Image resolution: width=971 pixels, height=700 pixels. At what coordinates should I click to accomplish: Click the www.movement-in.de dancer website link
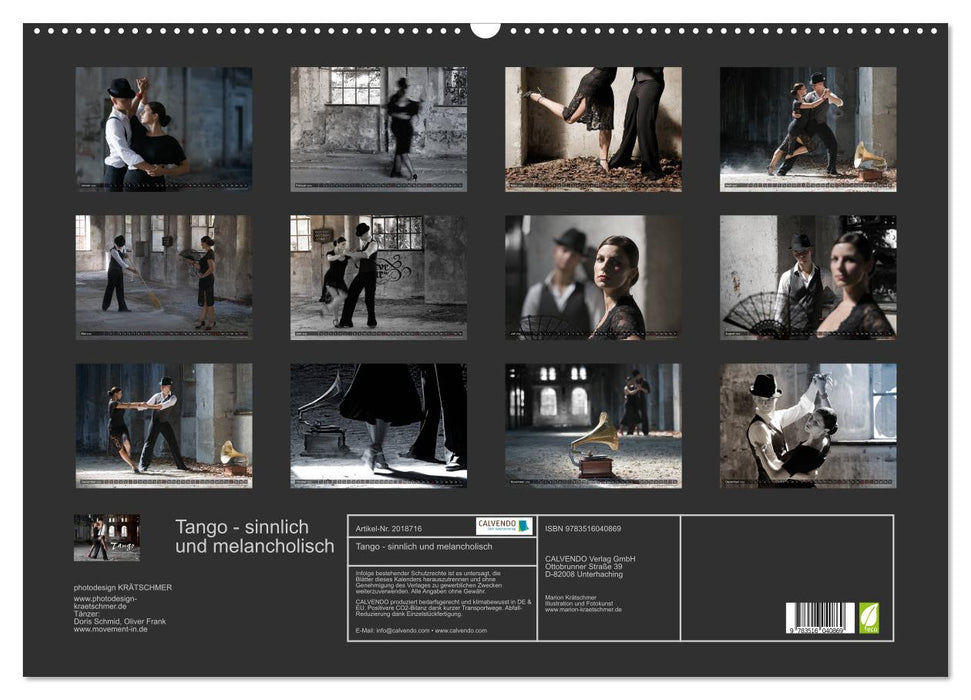point(111,630)
